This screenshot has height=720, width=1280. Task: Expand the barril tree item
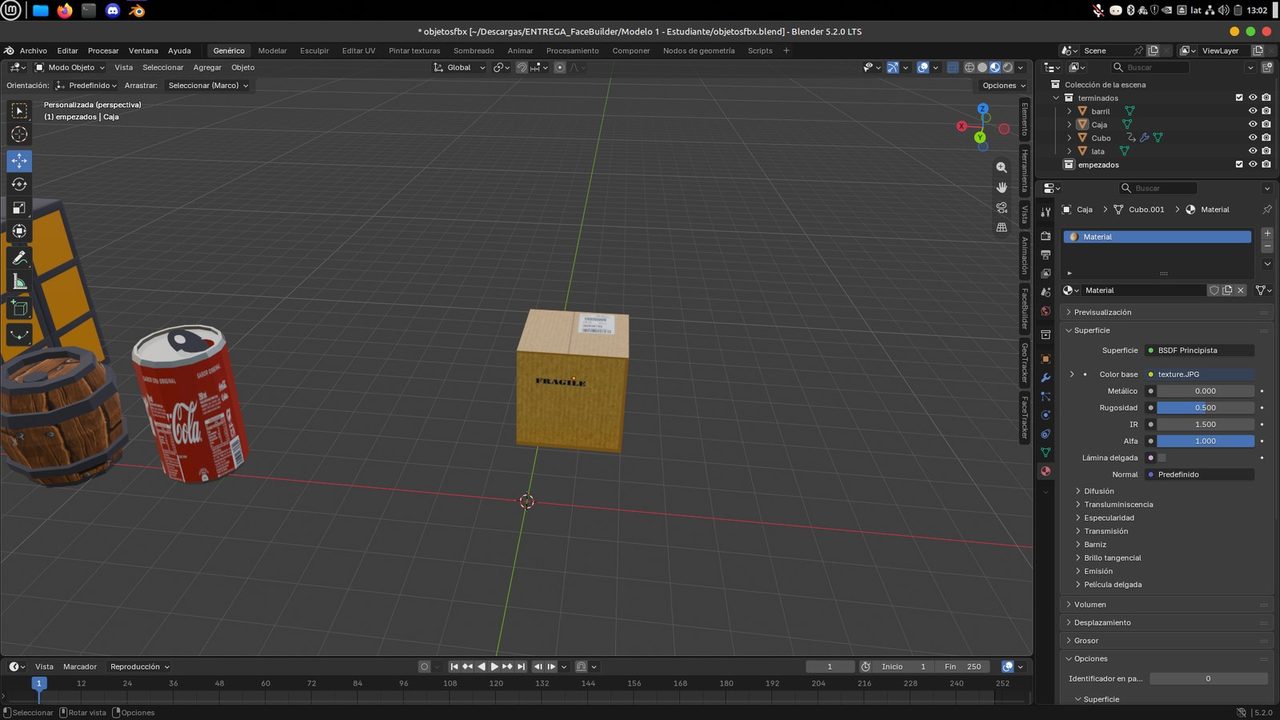pos(1069,111)
